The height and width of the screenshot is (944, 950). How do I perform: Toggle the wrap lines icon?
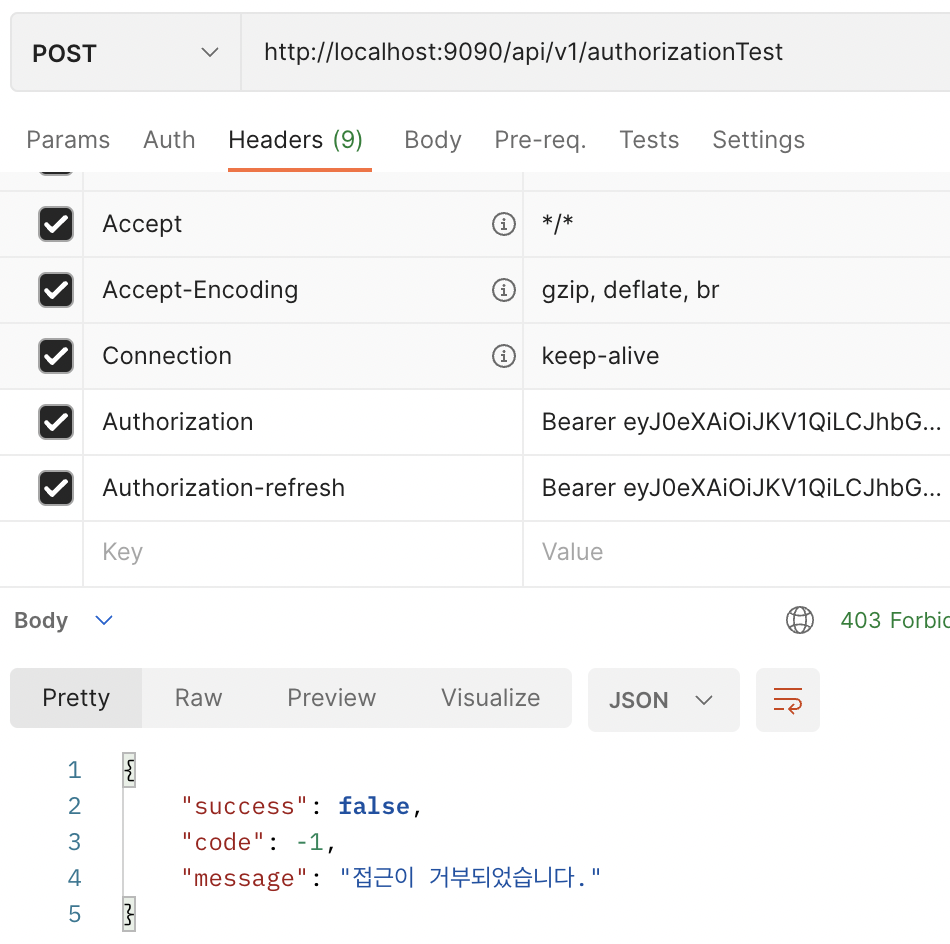click(x=788, y=700)
